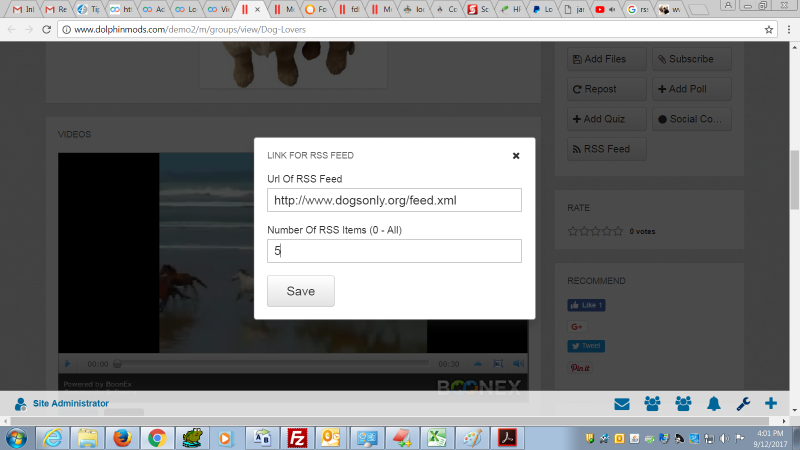Reload the page in Chrome
Screen dimensions: 800x450
pos(46,30)
